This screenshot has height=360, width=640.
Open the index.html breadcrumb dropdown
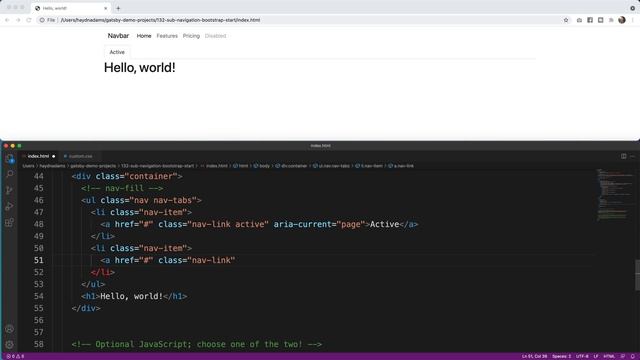point(213,166)
